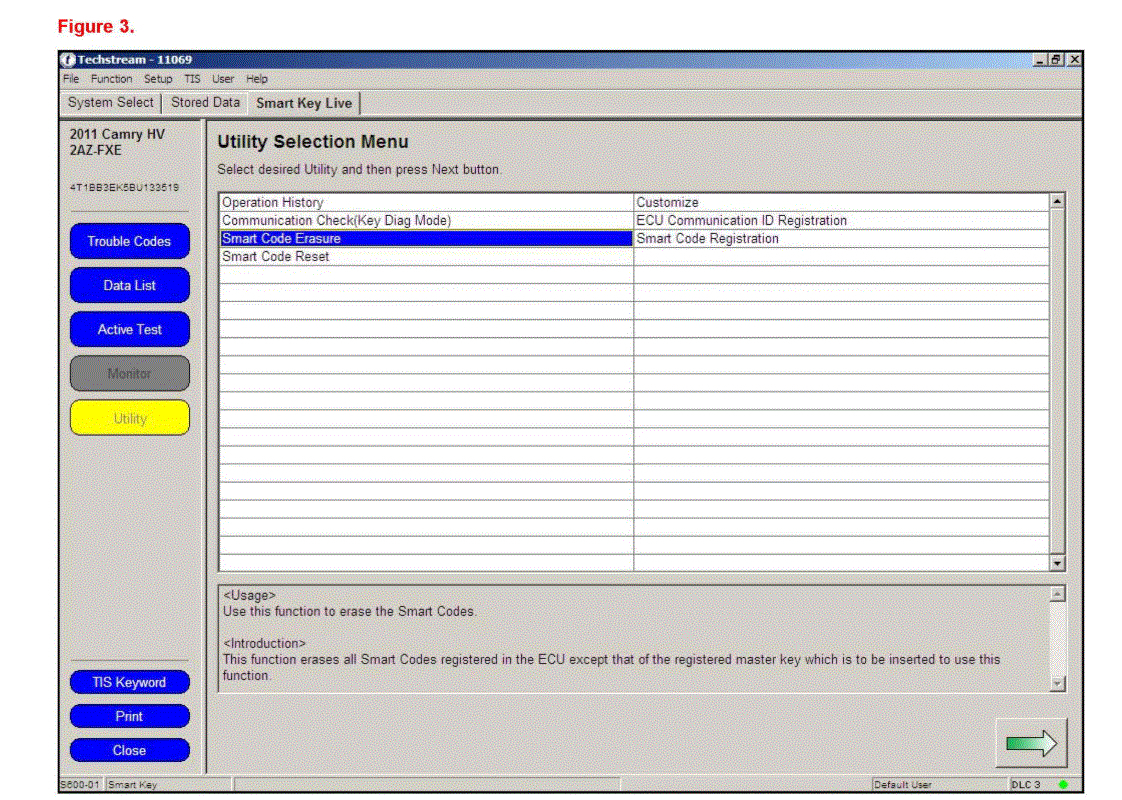The width and height of the screenshot is (1122, 800).
Task: Open the File menu
Action: 71,79
